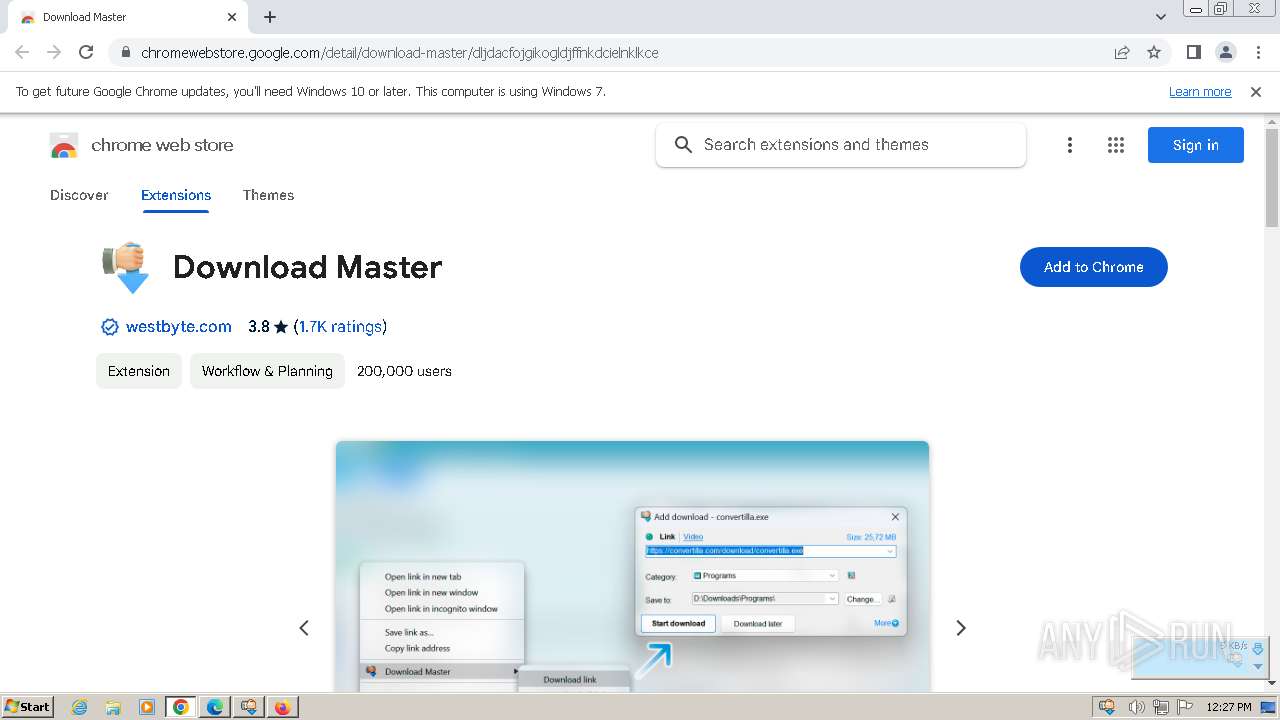The width and height of the screenshot is (1280, 720).
Task: Show next screenshot in the carousel
Action: point(961,628)
